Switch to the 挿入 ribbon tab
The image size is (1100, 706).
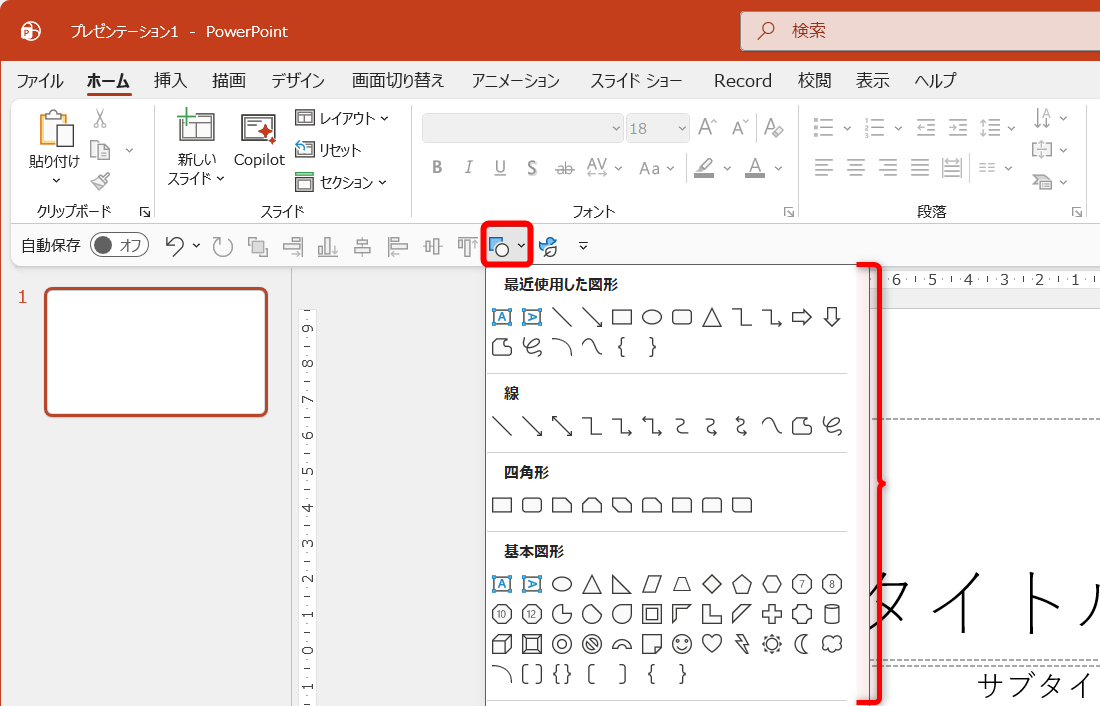[169, 80]
